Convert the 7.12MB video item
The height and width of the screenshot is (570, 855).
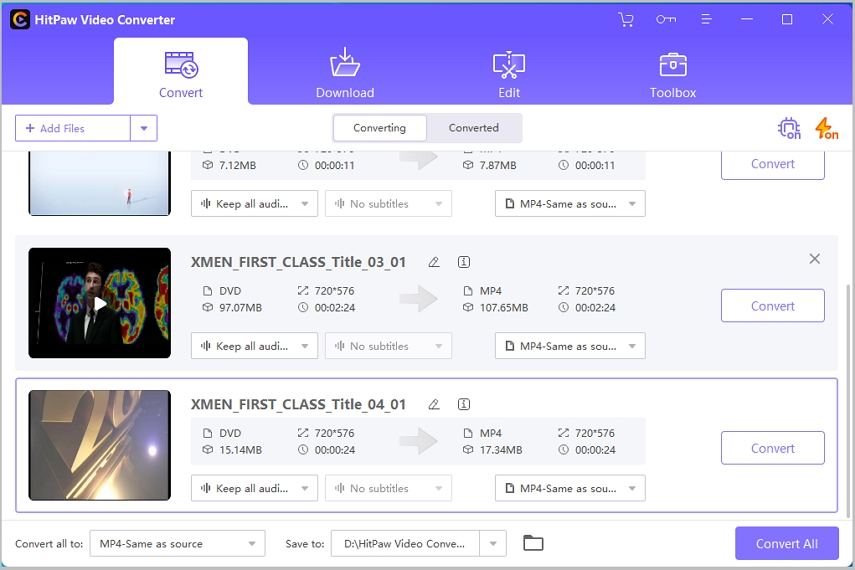pyautogui.click(x=773, y=165)
